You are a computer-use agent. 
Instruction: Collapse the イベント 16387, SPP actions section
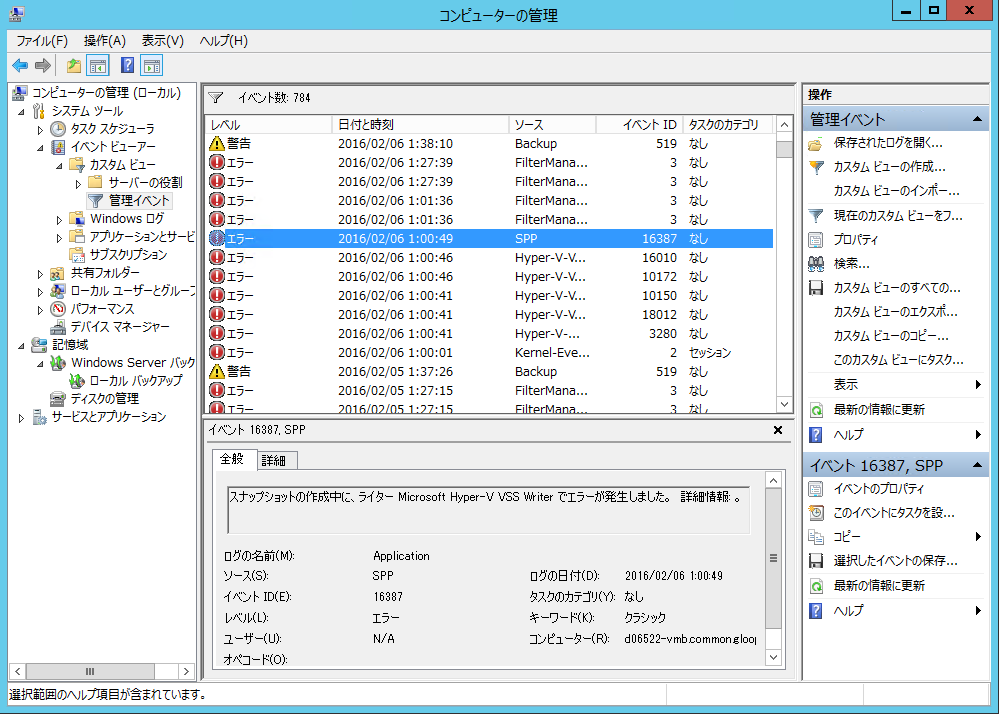click(977, 466)
